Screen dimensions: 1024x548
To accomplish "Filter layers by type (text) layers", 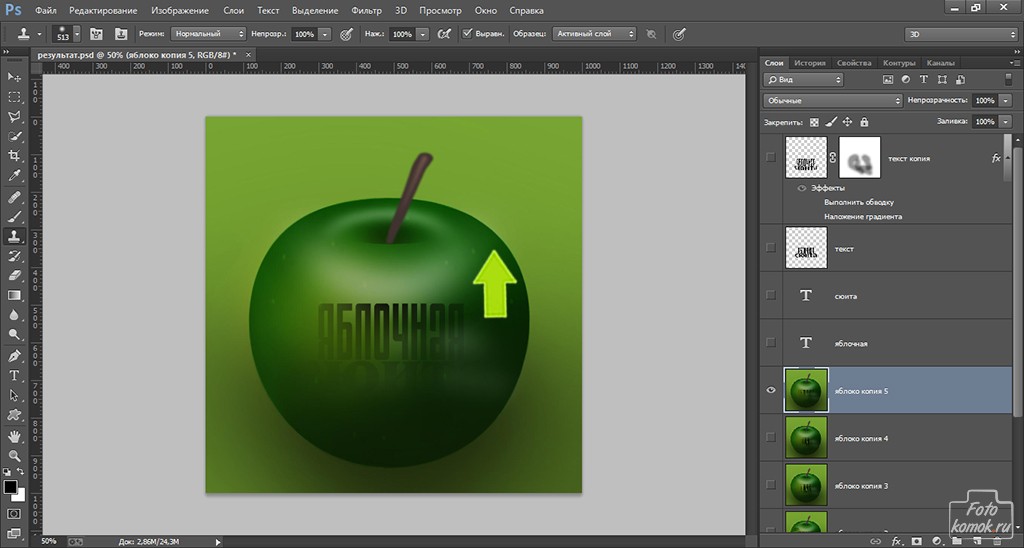I will pos(923,80).
